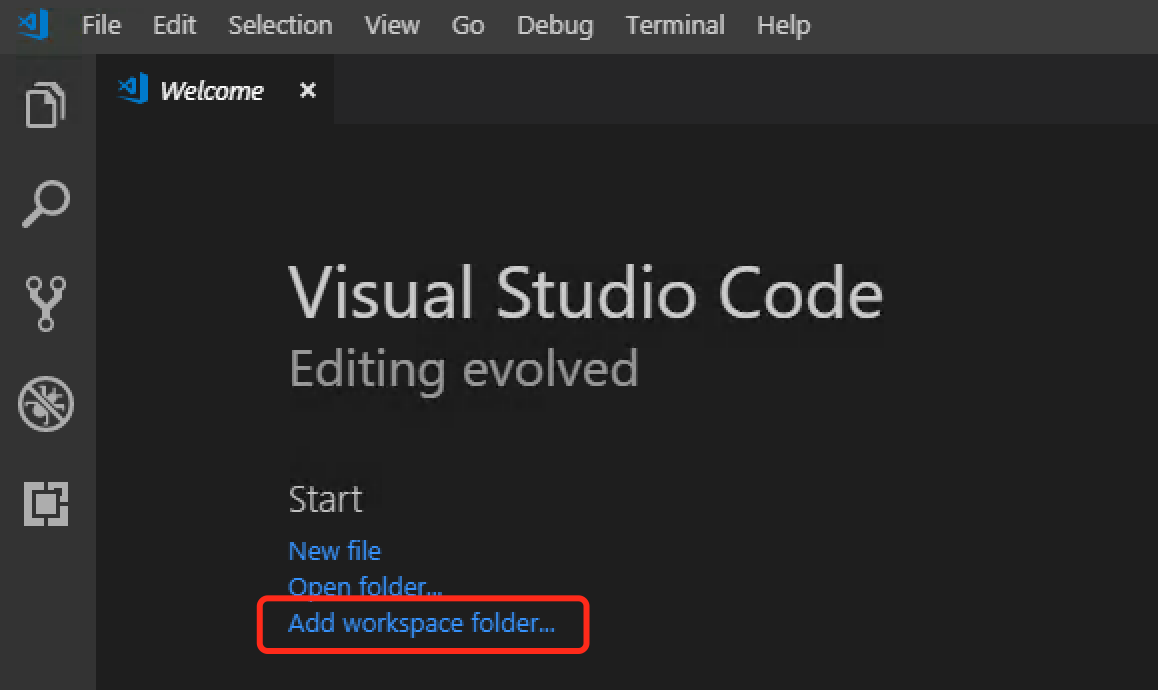
Task: Click the Add workspace folder... link
Action: click(x=422, y=623)
